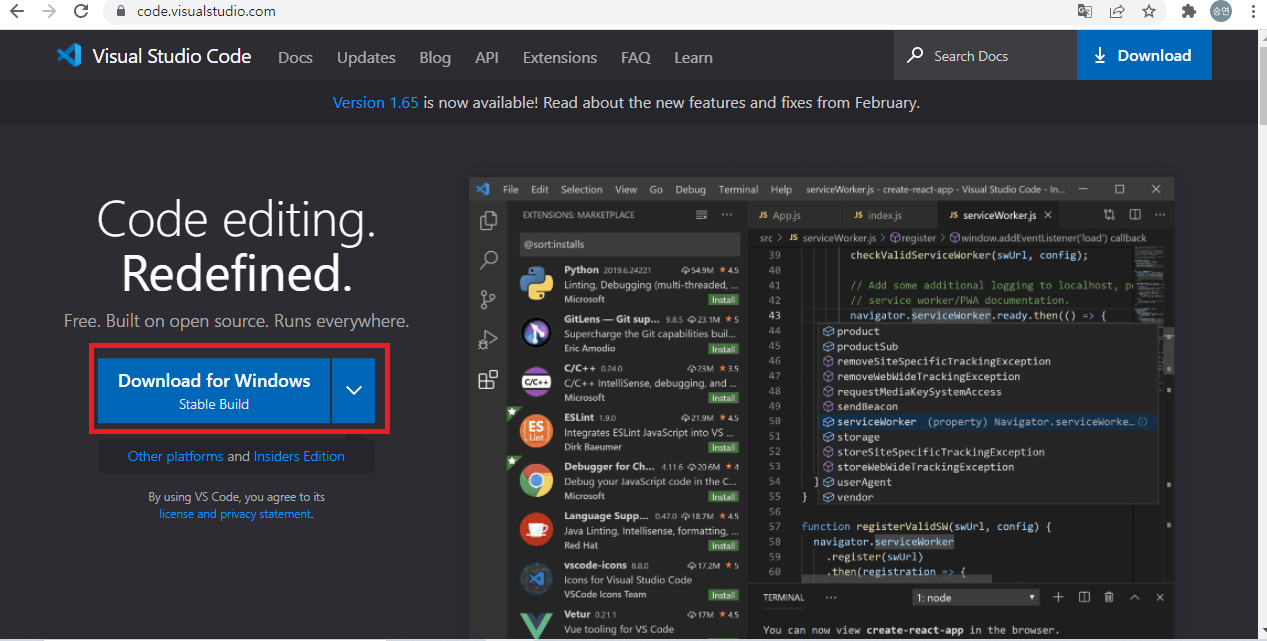
Task: Click Download for Windows Stable Build
Action: point(214,390)
